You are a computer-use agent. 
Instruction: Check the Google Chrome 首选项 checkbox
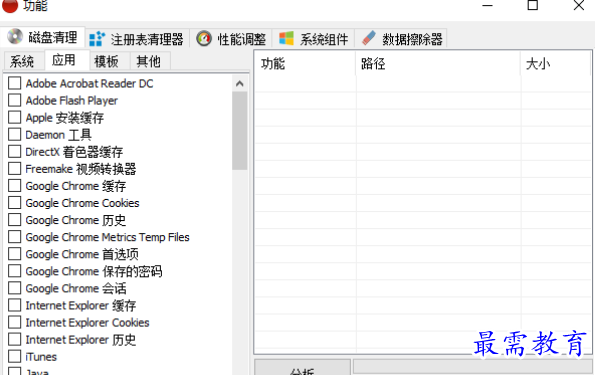pos(14,254)
